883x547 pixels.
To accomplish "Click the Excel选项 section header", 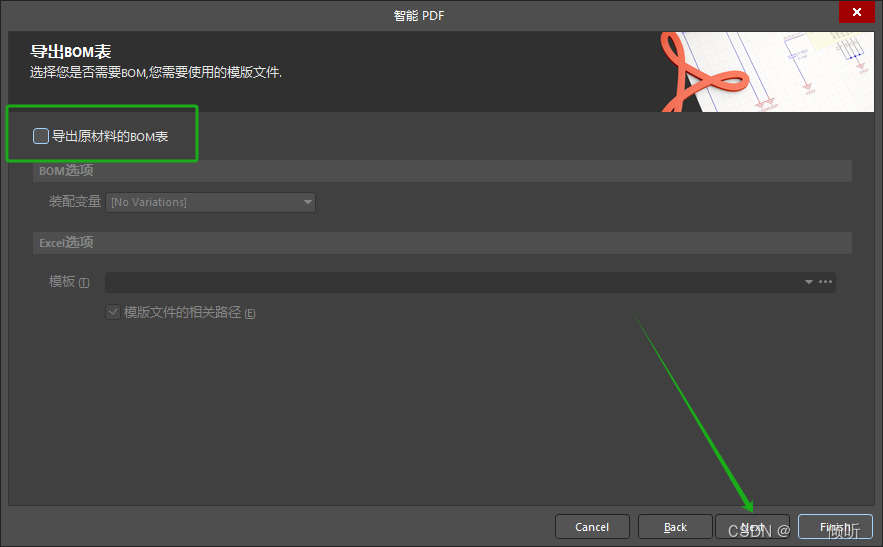I will [x=442, y=243].
